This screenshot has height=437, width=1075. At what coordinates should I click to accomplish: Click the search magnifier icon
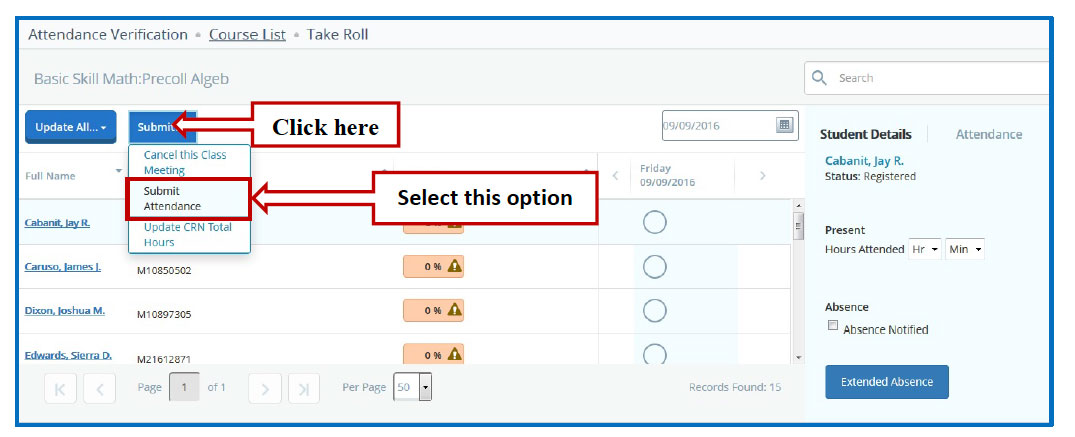820,78
